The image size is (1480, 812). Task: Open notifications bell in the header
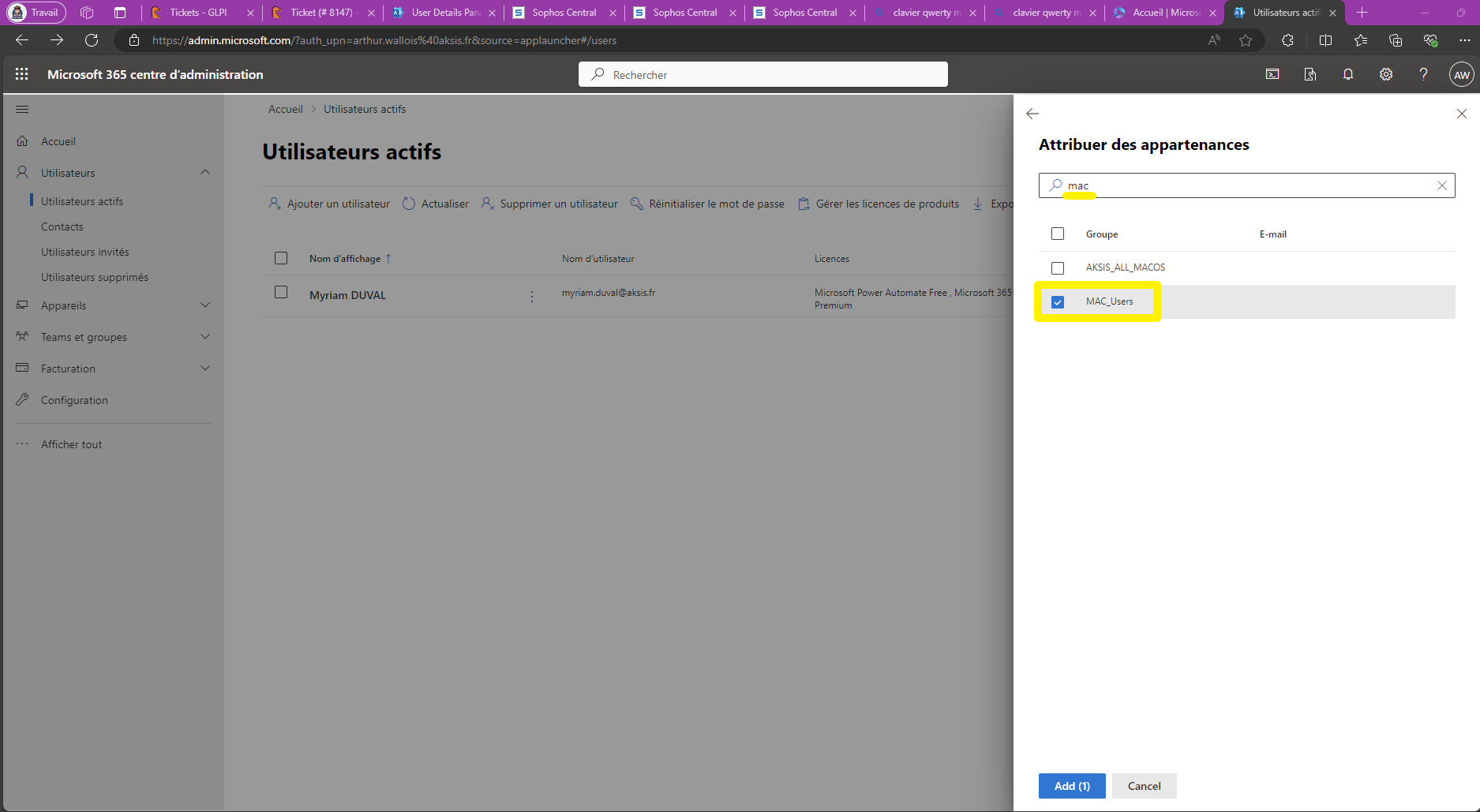point(1348,74)
